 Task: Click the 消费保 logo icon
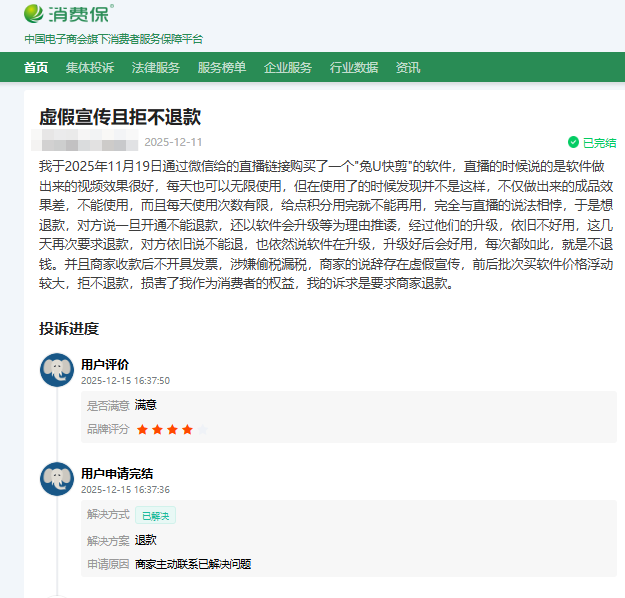tap(35, 14)
